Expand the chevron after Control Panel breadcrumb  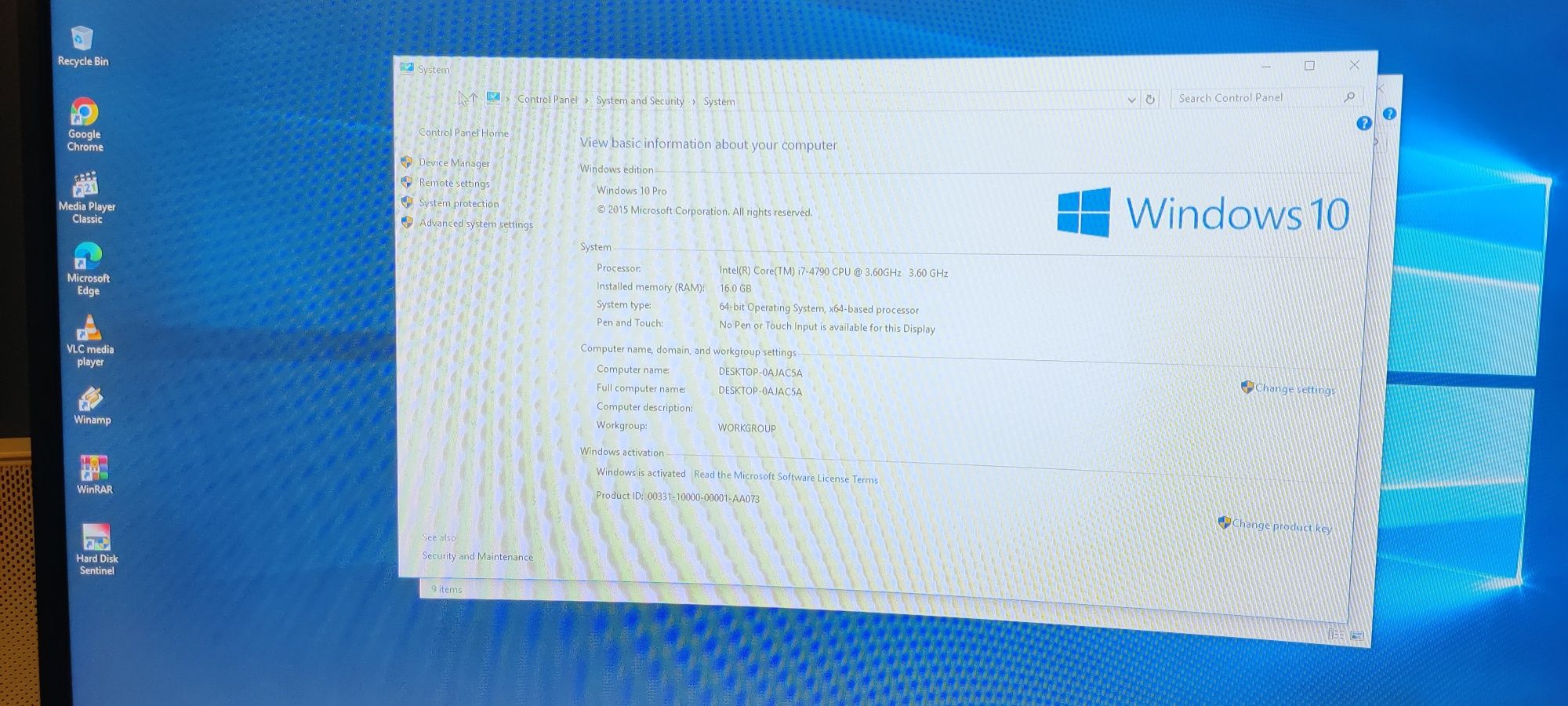tap(586, 100)
